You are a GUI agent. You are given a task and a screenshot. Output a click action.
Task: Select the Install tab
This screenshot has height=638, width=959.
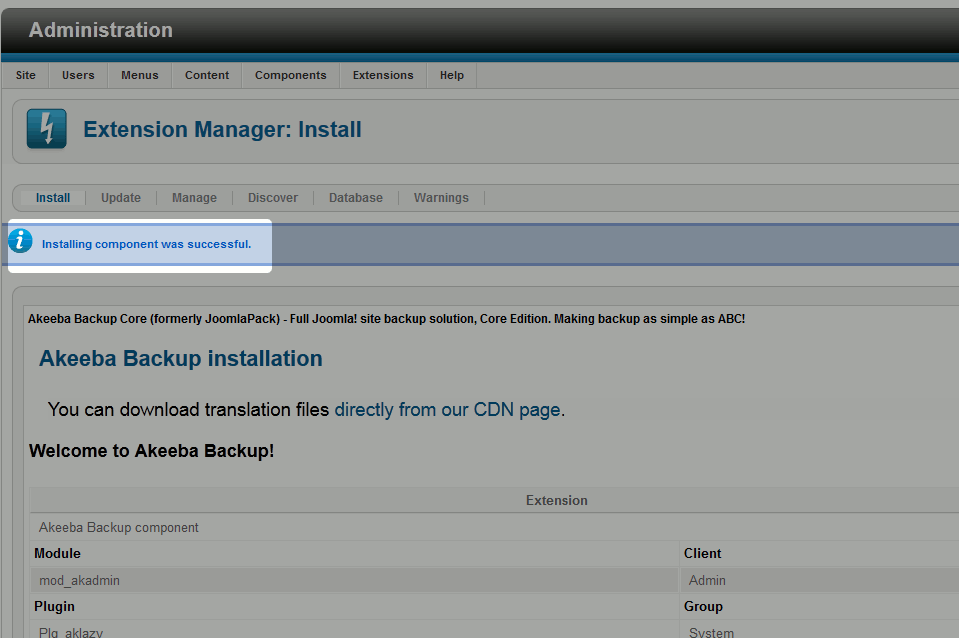[53, 198]
